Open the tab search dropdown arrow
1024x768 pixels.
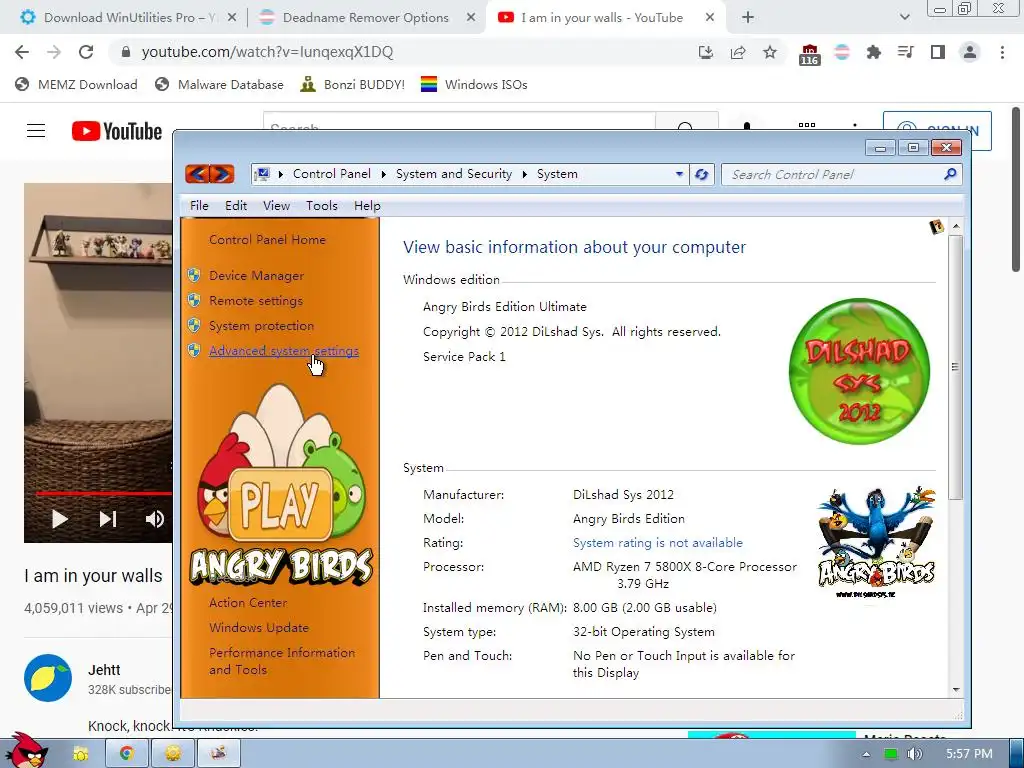pyautogui.click(x=904, y=18)
